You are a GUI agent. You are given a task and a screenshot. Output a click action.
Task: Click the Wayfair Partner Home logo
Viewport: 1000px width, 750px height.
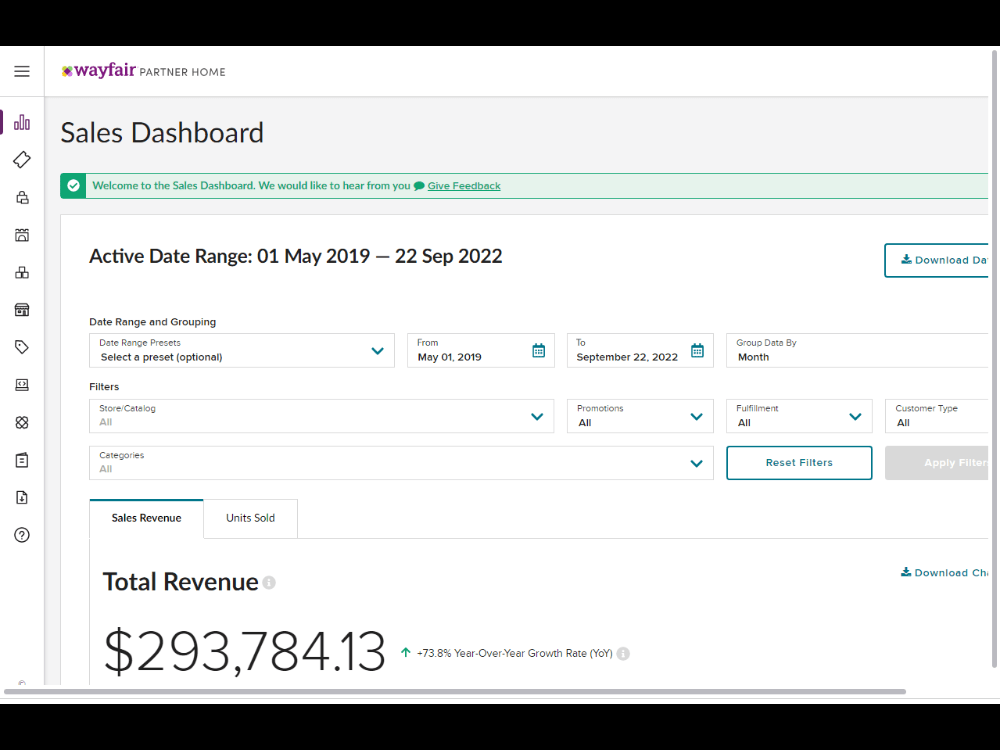[x=143, y=71]
